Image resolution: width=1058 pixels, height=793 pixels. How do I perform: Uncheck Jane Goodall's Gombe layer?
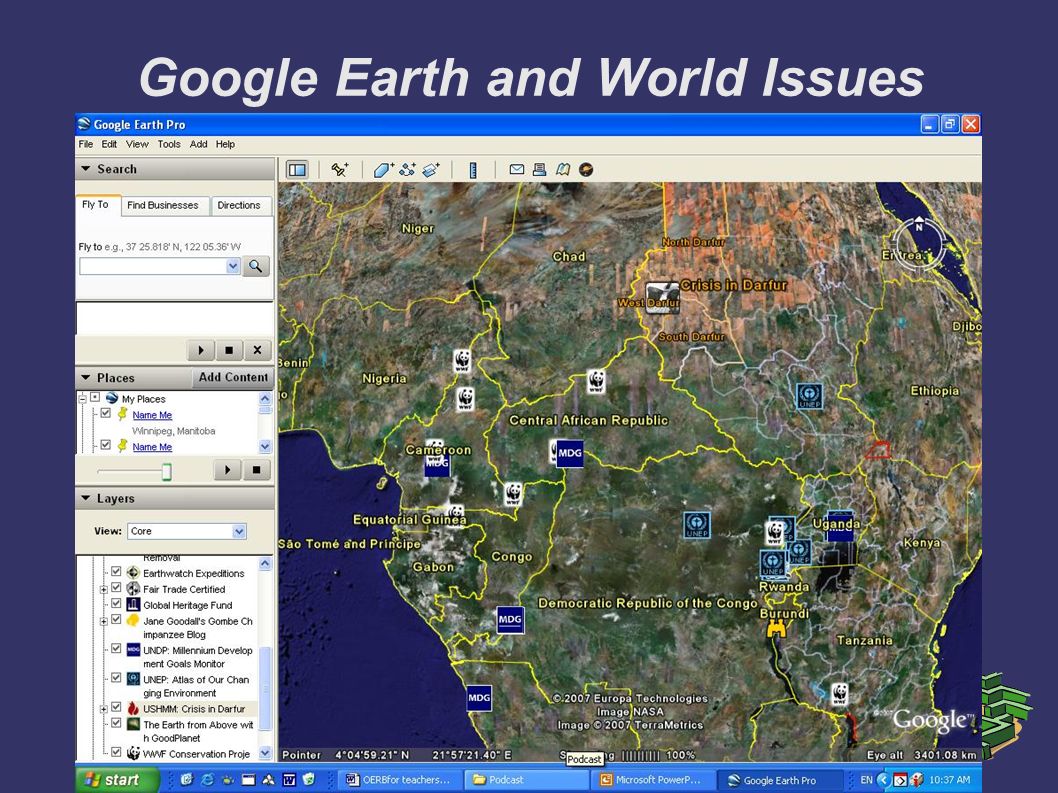pos(116,620)
